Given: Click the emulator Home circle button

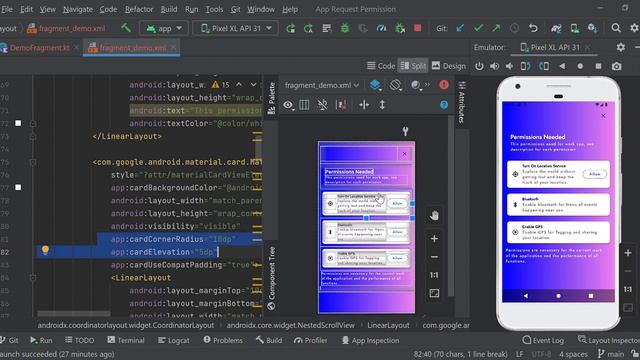Looking at the screenshot, I should (x=580, y=66).
